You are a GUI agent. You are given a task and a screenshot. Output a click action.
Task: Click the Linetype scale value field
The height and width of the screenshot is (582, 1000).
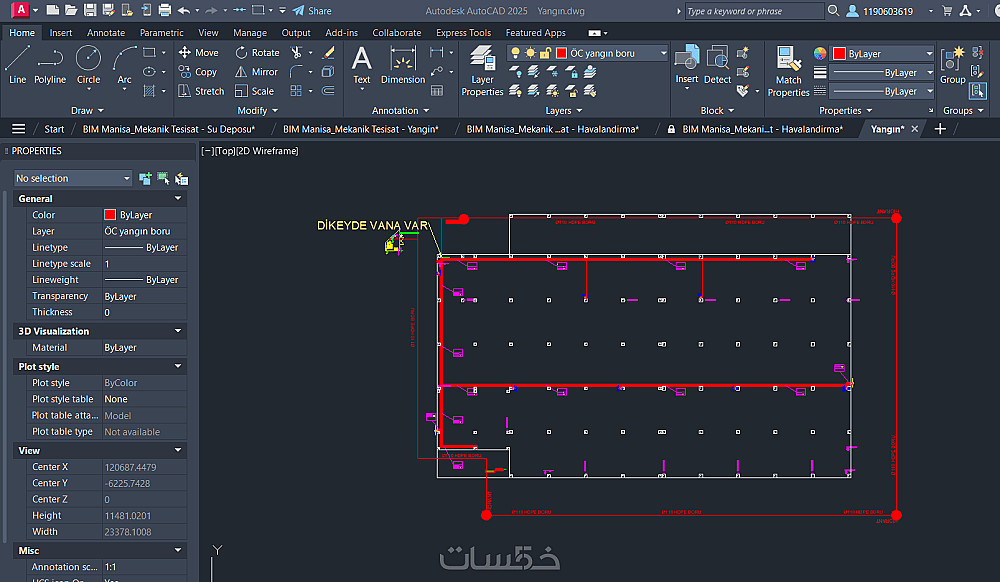pyautogui.click(x=144, y=263)
